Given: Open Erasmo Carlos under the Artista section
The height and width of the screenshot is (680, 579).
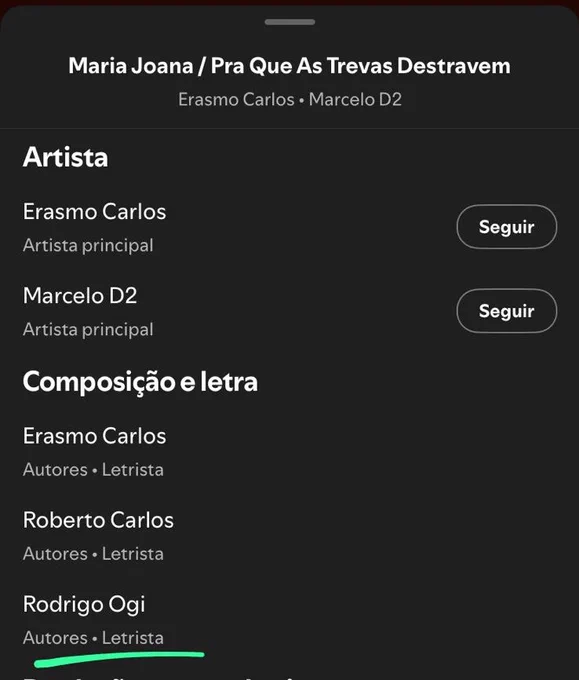Looking at the screenshot, I should (95, 212).
